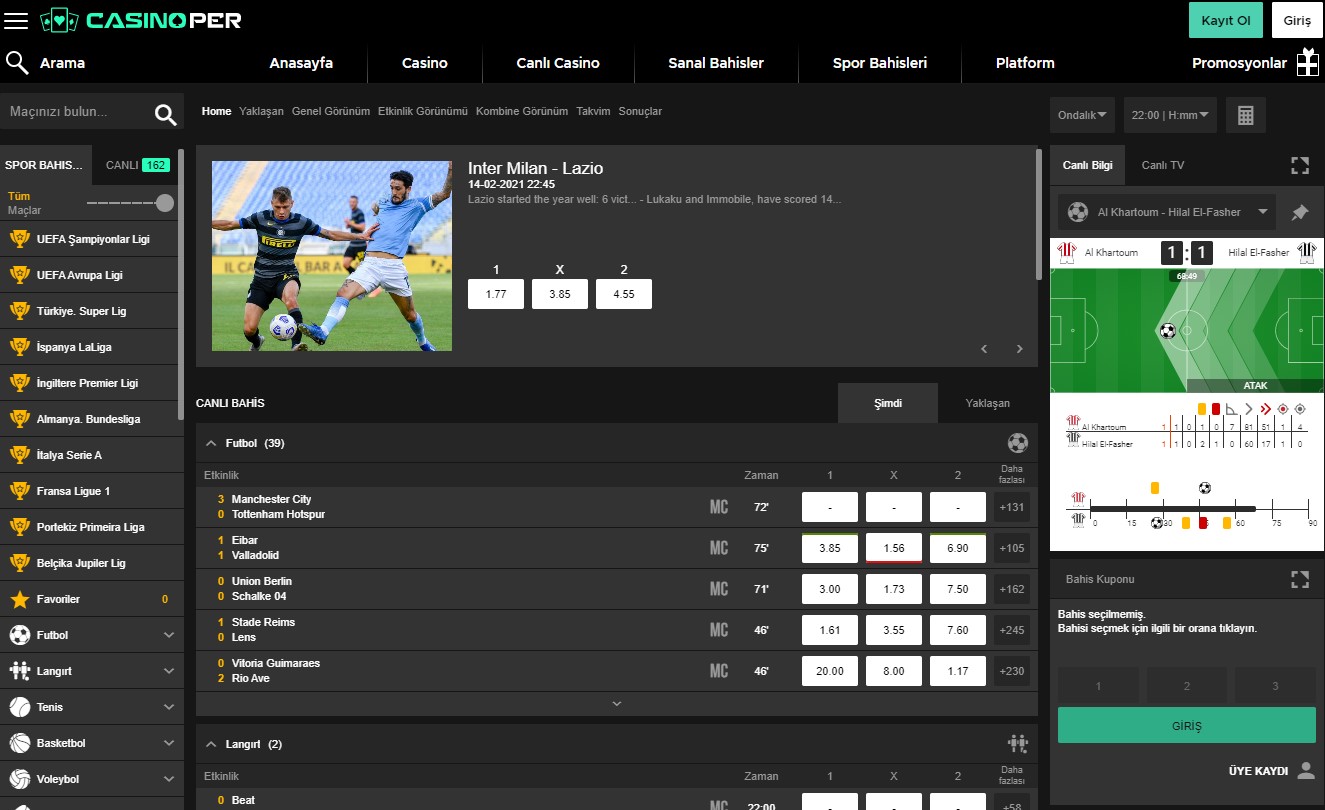Click the soccer ball icon in Futbol header

(1018, 443)
